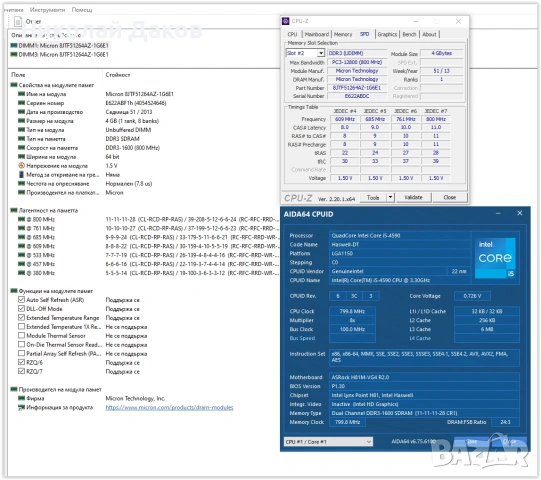This screenshot has width=541, height=480.
Task: Switch to the Mainboard tab in CPU-Z
Action: pyautogui.click(x=317, y=35)
